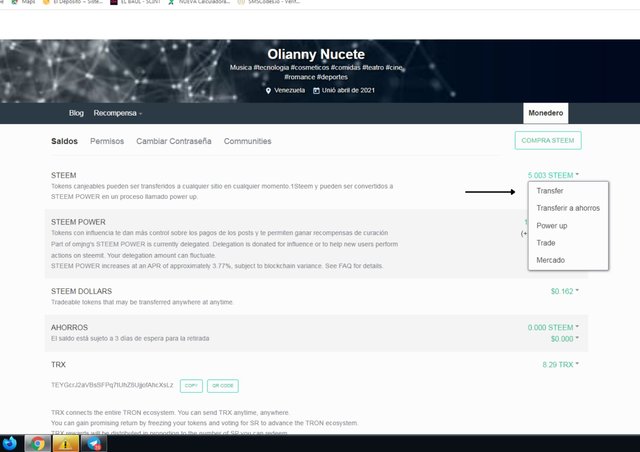Select Power up in the menu
This screenshot has height=452, width=640.
pyautogui.click(x=552, y=226)
